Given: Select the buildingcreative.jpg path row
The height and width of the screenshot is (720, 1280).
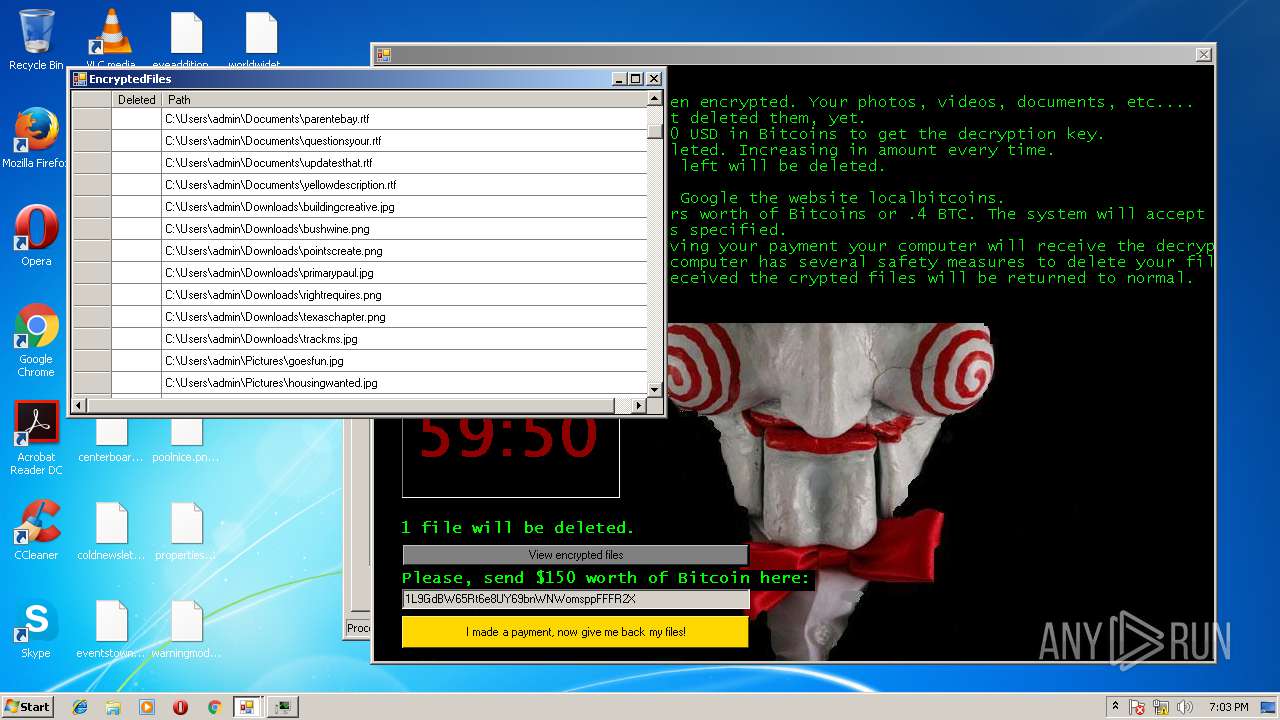Looking at the screenshot, I should (x=404, y=207).
